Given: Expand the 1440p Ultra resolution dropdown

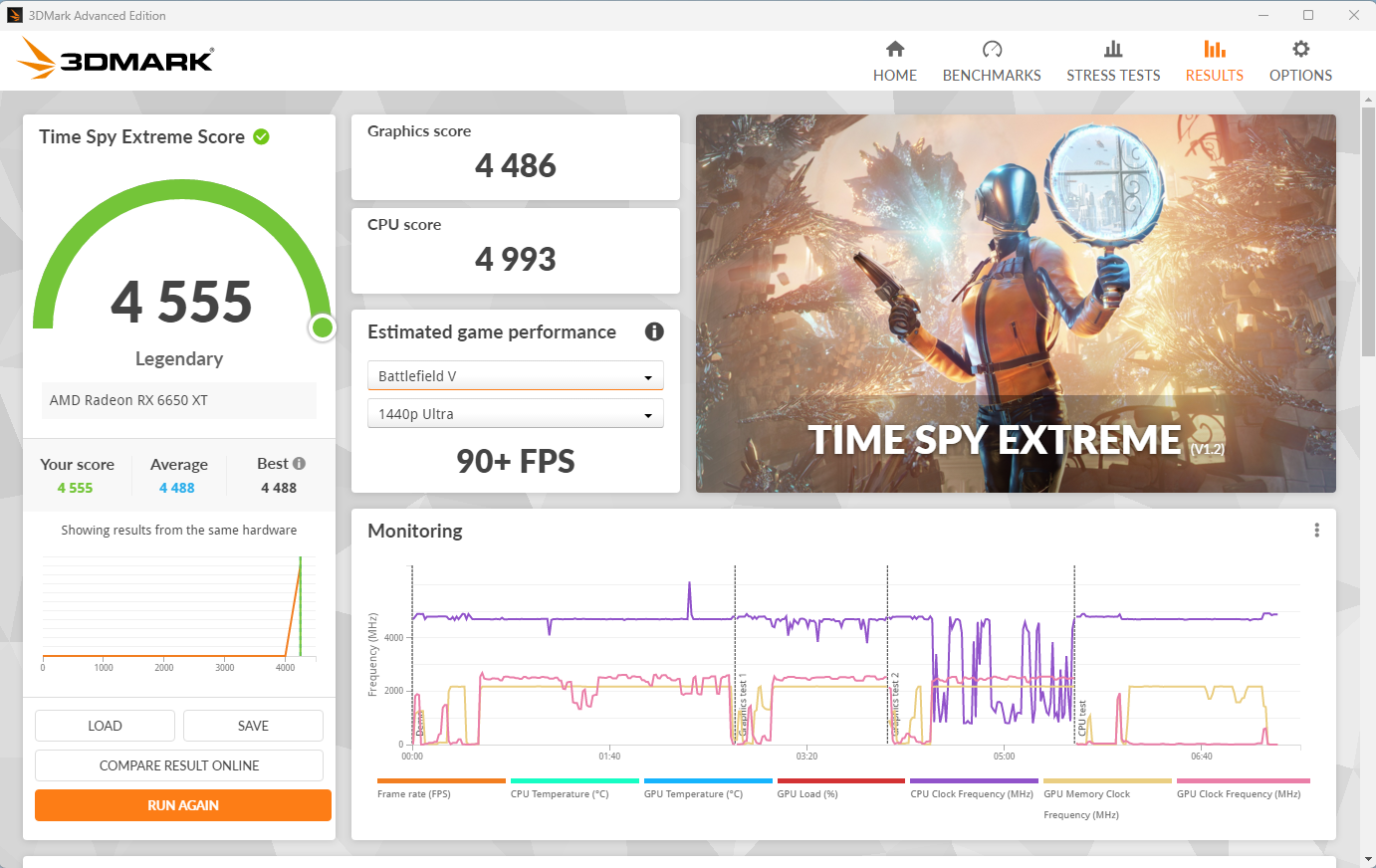Looking at the screenshot, I should (515, 414).
